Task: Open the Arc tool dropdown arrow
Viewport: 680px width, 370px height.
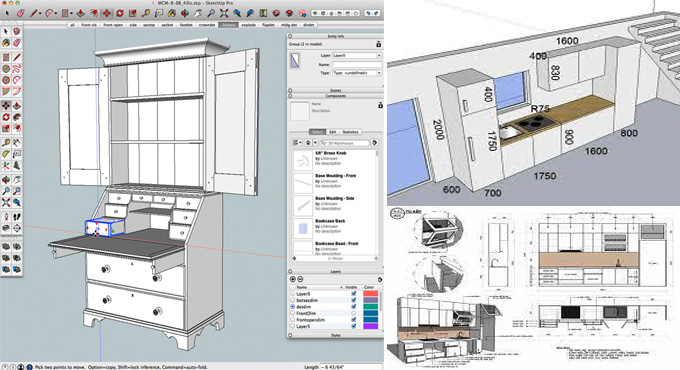Action: tap(56, 13)
